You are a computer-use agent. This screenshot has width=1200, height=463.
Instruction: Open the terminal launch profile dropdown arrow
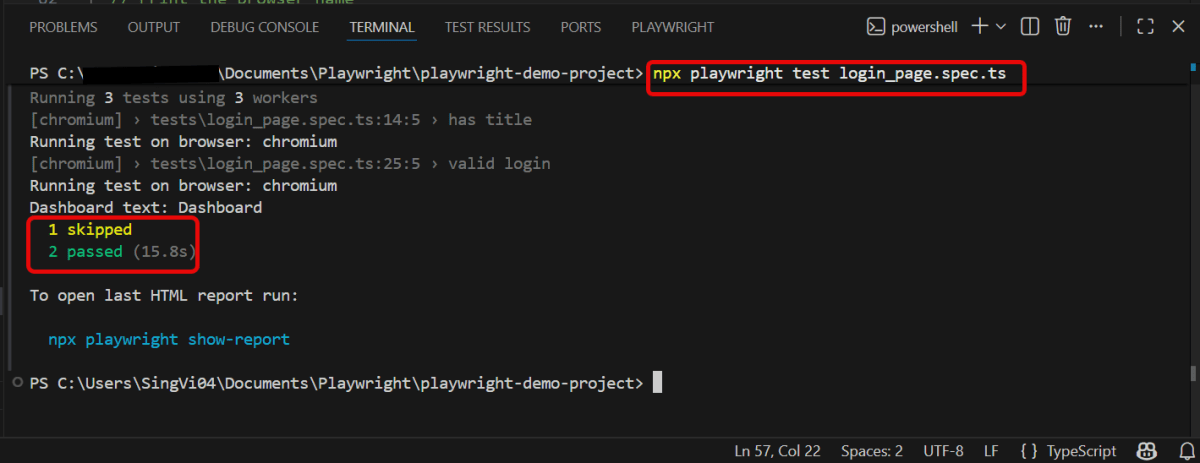1000,27
